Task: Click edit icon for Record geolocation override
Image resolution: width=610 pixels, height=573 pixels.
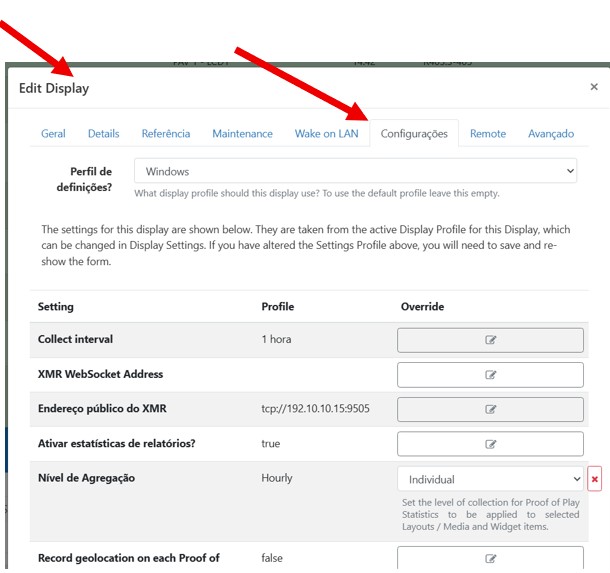Action: pos(490,559)
